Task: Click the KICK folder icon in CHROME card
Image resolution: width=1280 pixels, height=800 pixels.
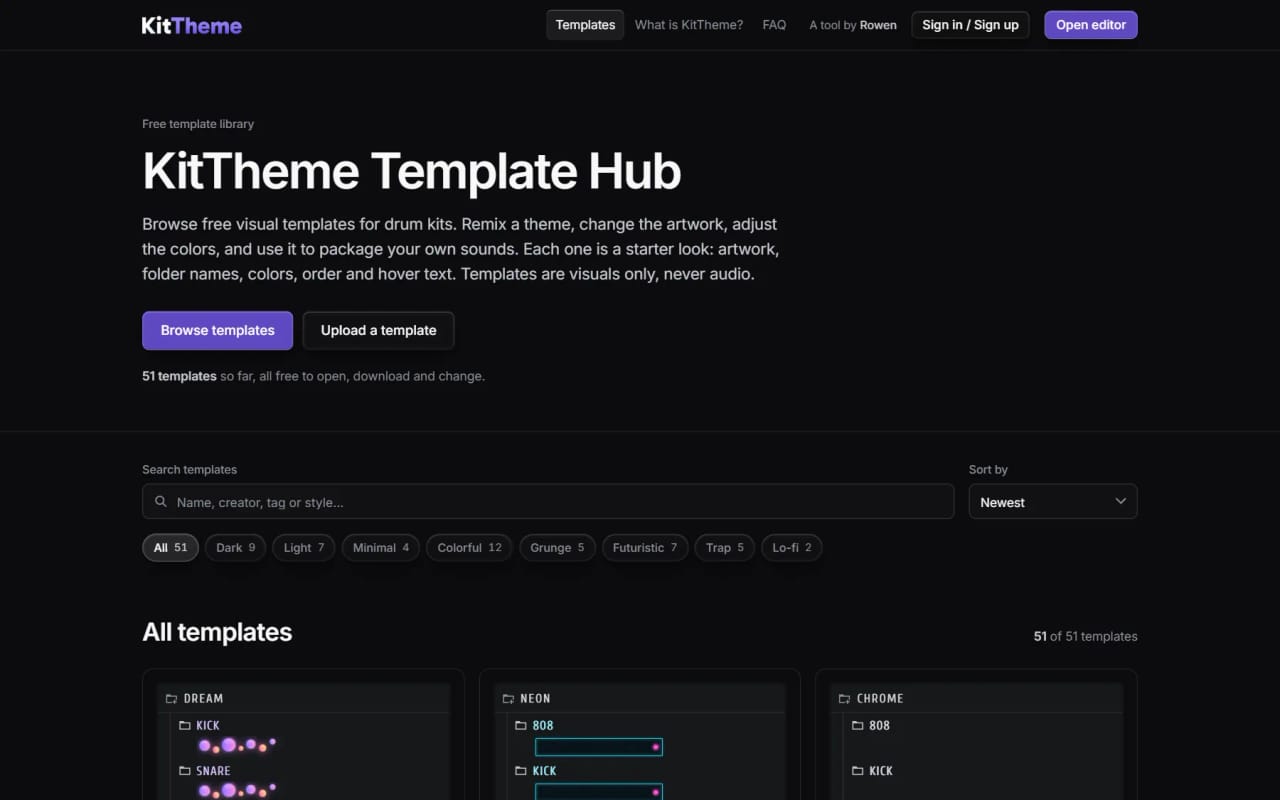Action: pyautogui.click(x=858, y=771)
